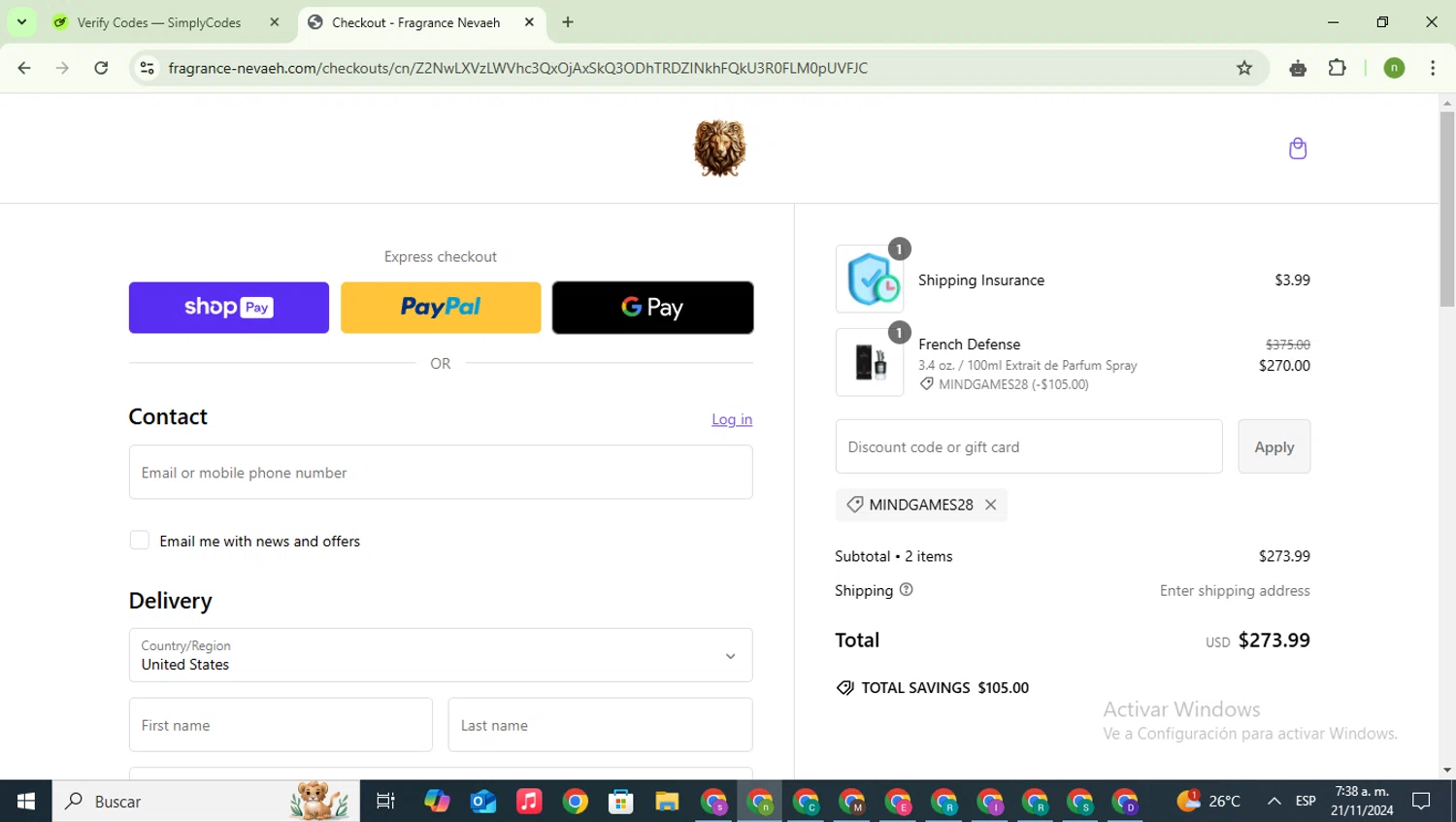Tick Email me with news and offers

[x=140, y=541]
